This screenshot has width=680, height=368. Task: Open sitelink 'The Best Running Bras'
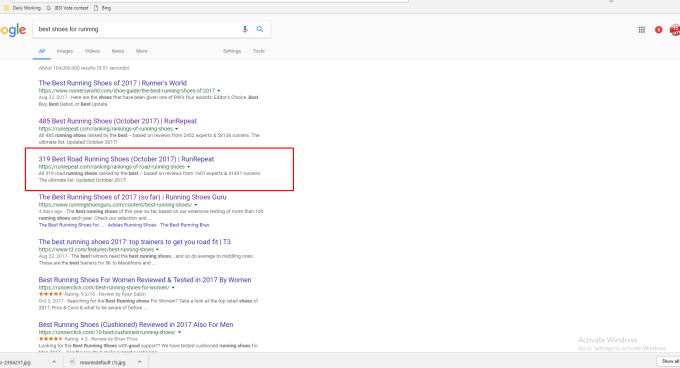[x=185, y=225]
